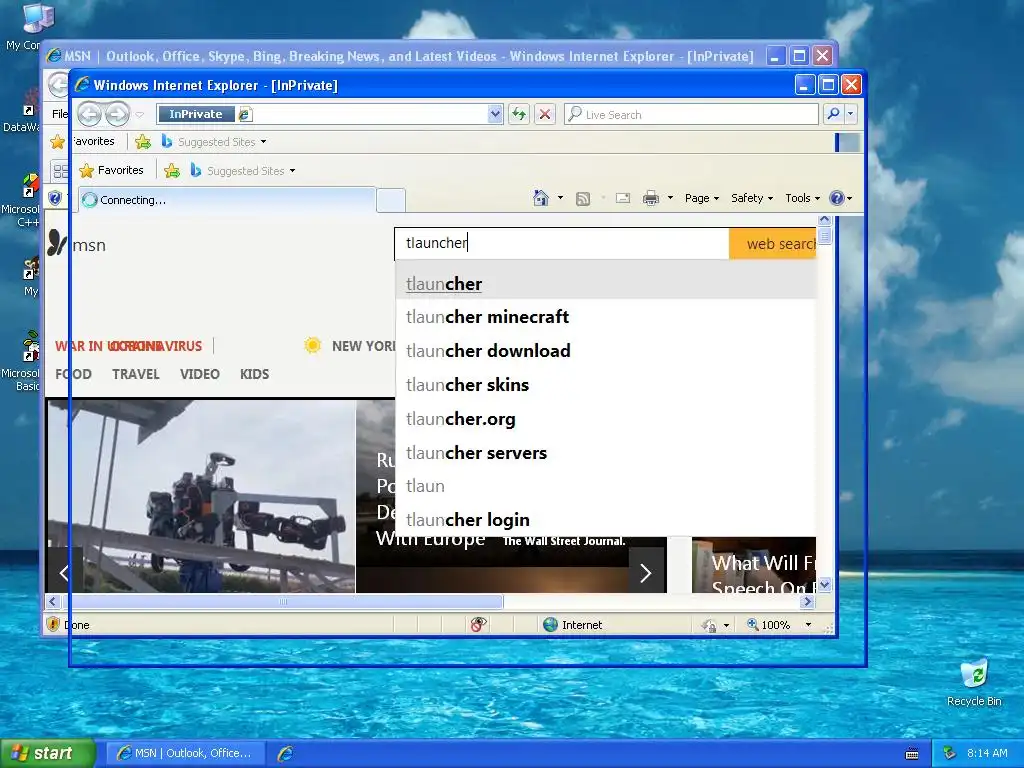
Task: Click the blue Help question mark icon
Action: tap(837, 198)
